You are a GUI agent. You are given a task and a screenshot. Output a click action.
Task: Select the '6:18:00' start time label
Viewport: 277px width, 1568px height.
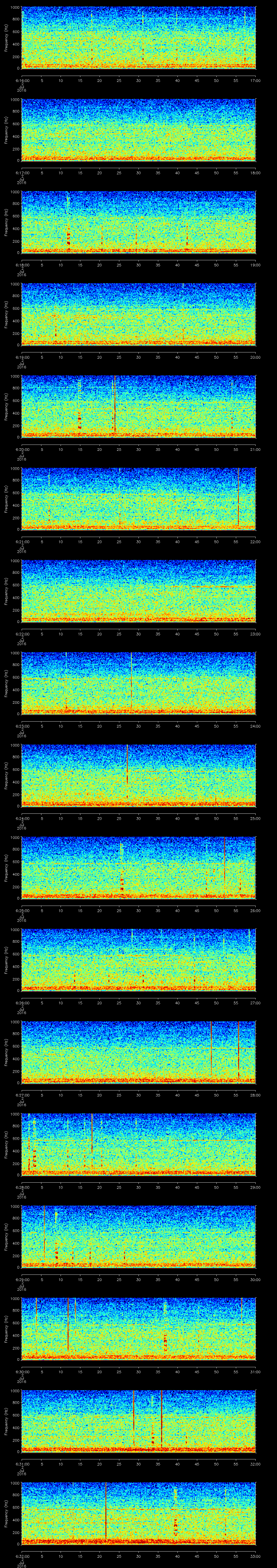click(22, 265)
